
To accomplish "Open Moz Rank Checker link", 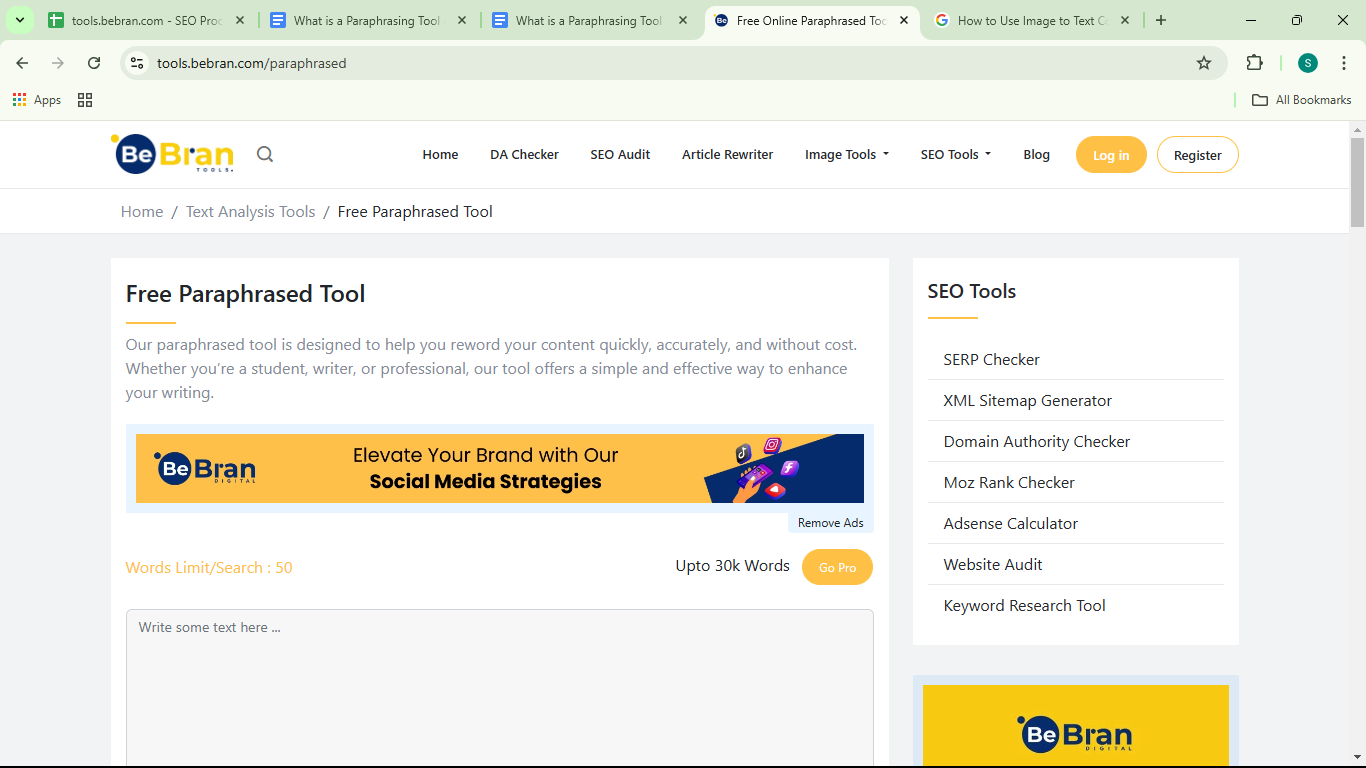I will point(1009,482).
